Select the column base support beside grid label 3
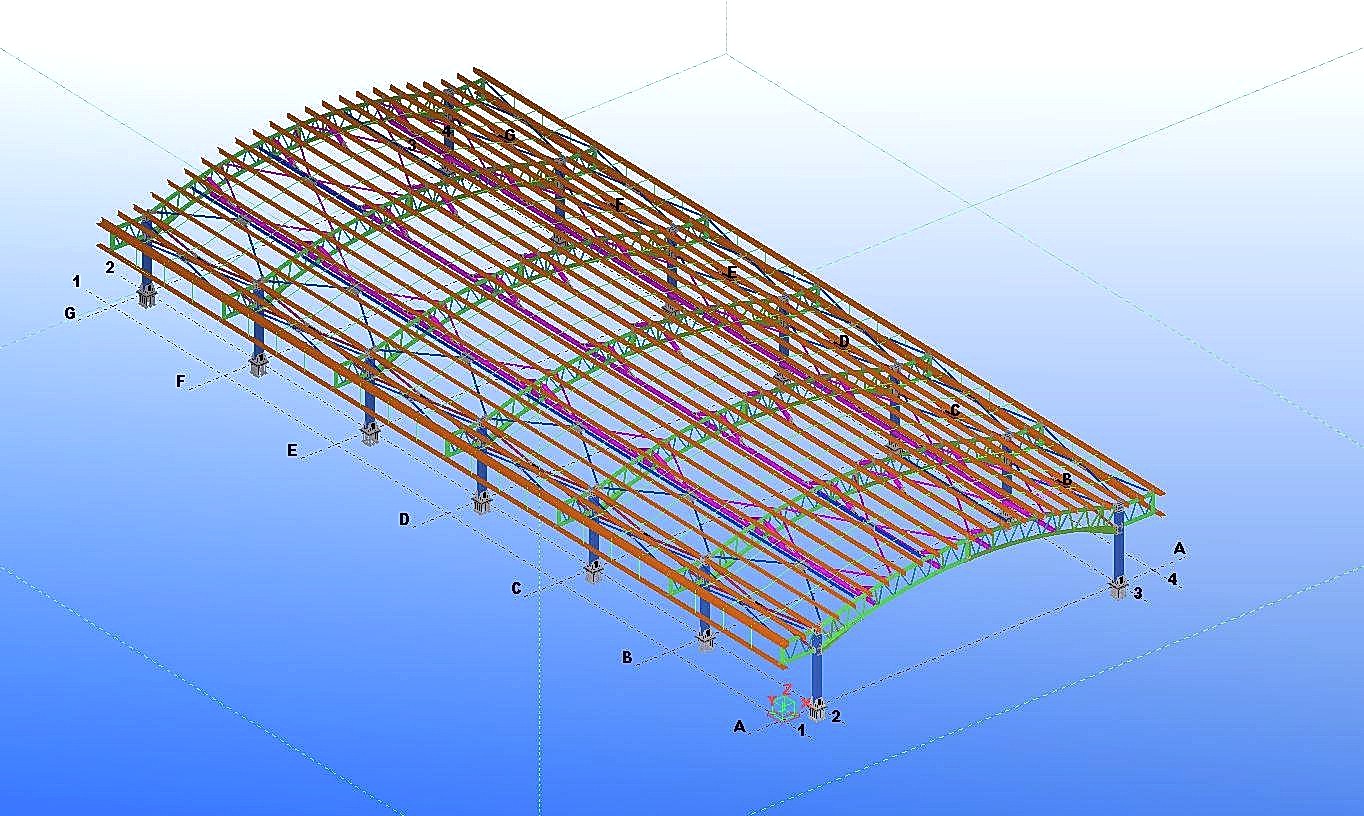The width and height of the screenshot is (1364, 816). pos(1117,588)
